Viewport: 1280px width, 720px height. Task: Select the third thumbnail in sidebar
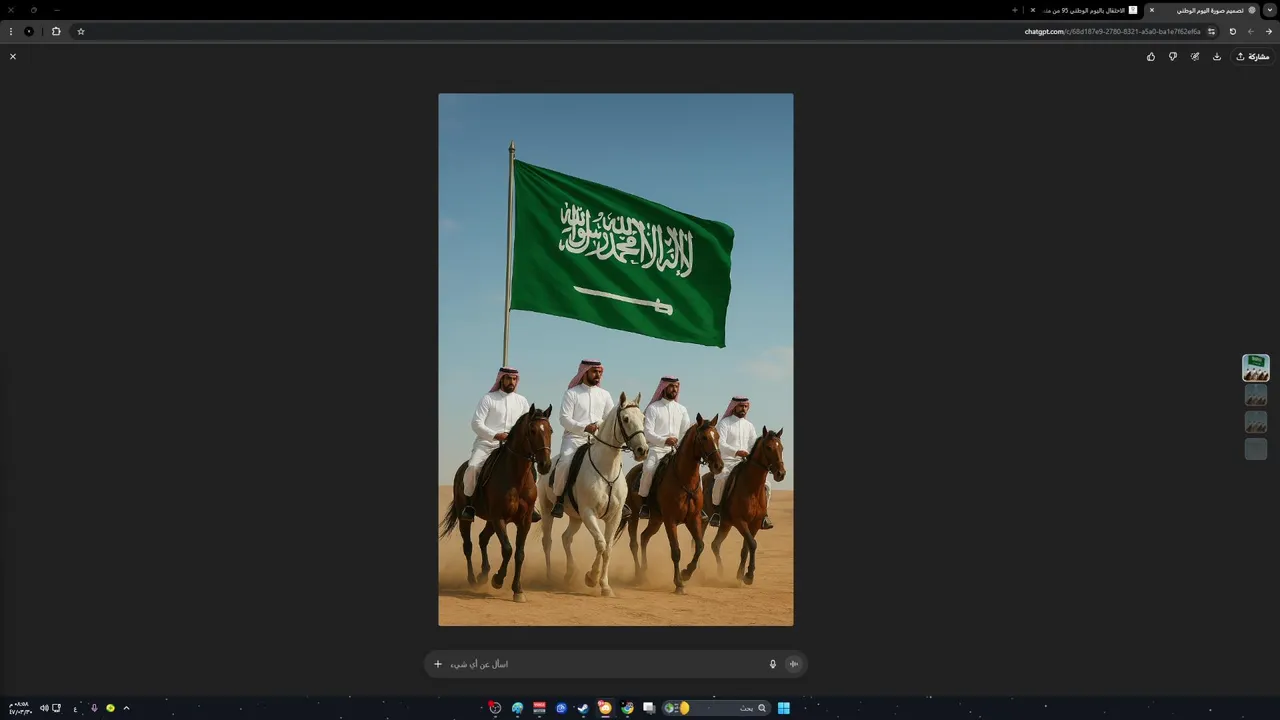[x=1256, y=422]
